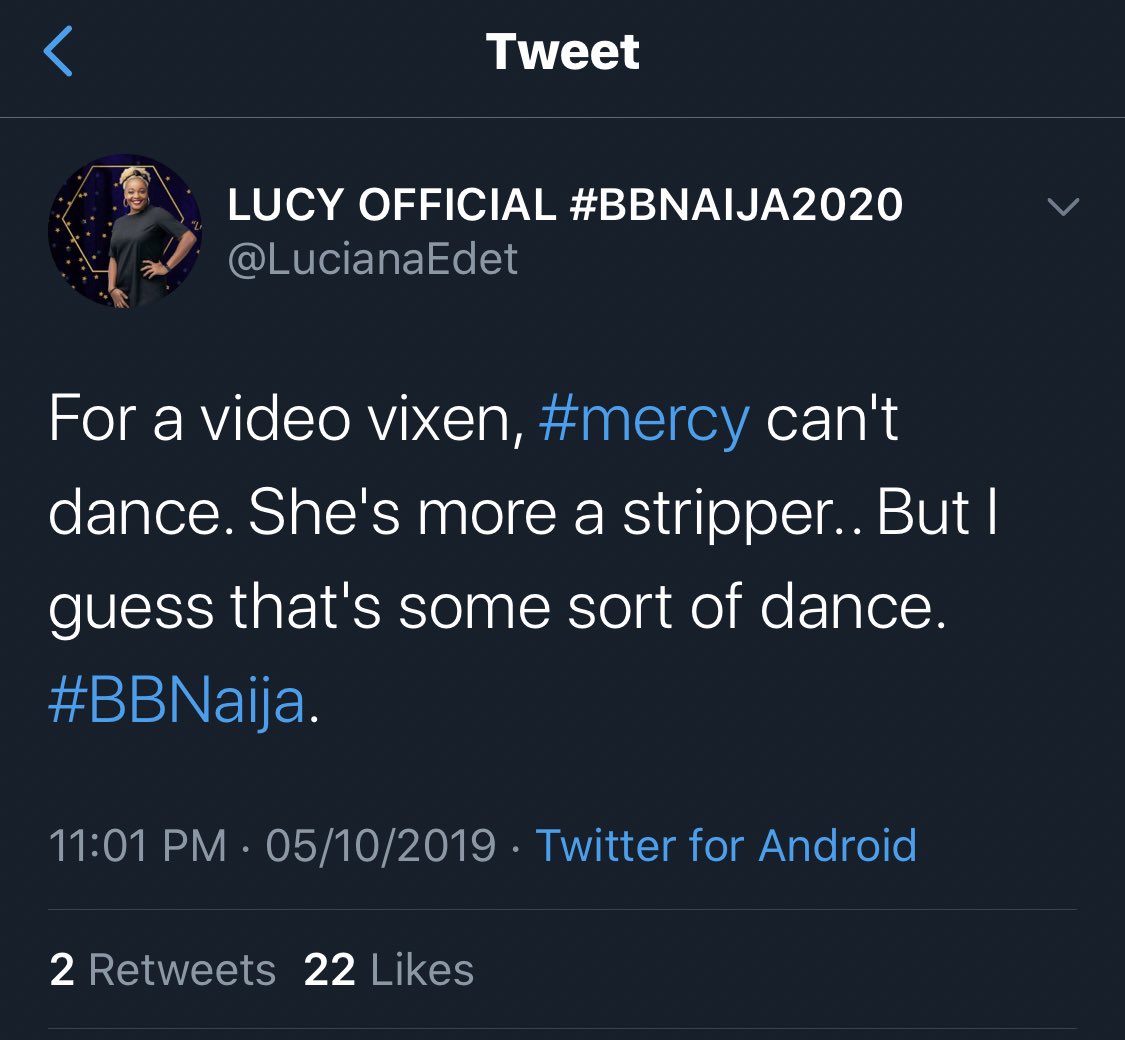Tap the line "guess that's some sort of dance"
The width and height of the screenshot is (1125, 1040).
(x=497, y=607)
